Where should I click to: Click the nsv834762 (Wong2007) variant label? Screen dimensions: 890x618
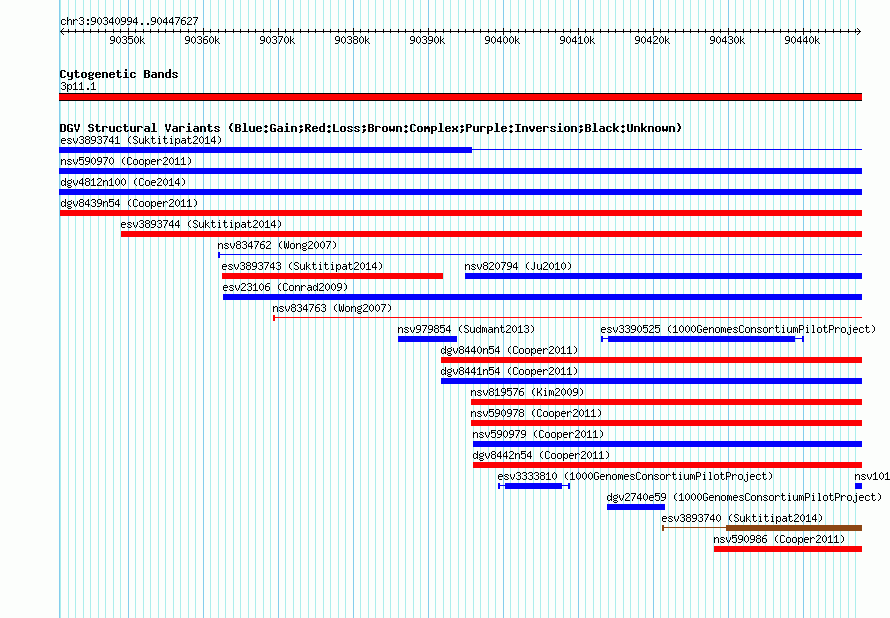pyautogui.click(x=277, y=245)
